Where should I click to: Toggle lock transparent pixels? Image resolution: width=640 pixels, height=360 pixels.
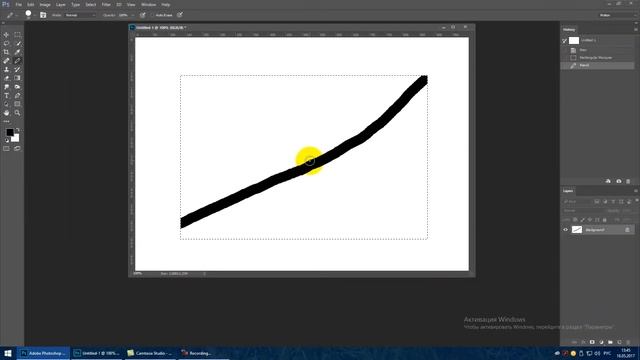tap(575, 220)
